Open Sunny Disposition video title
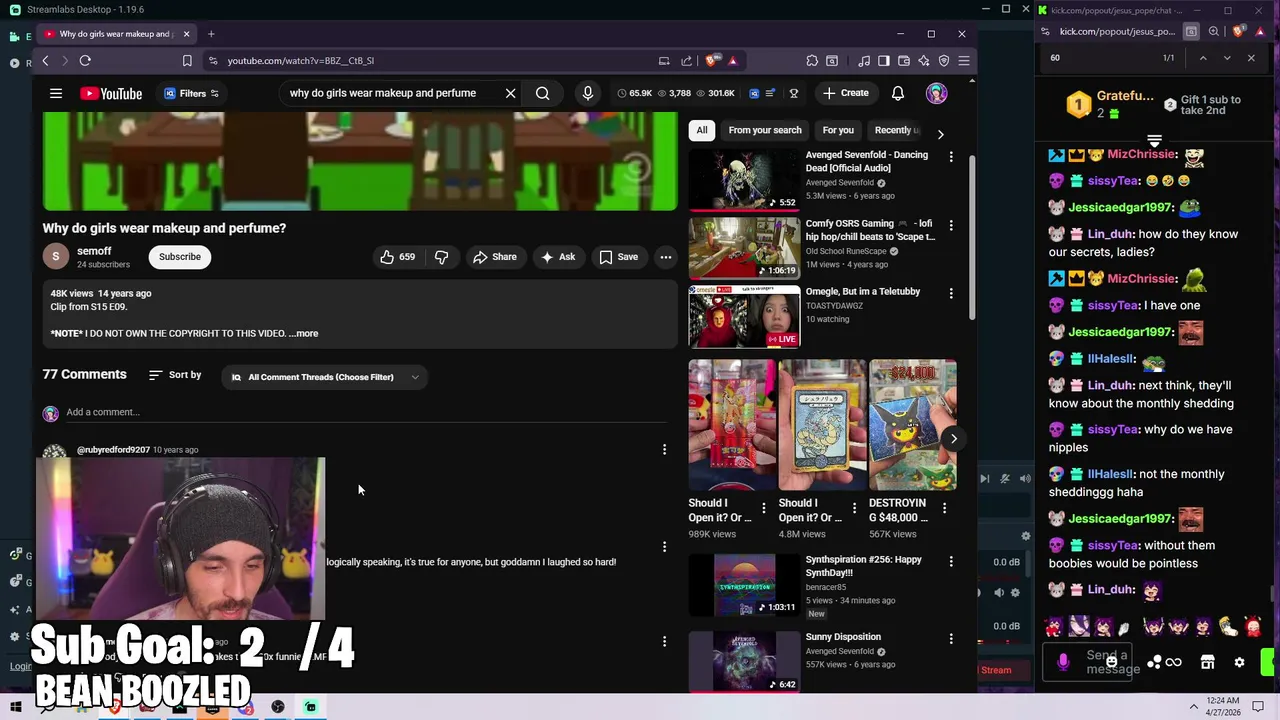Image resolution: width=1280 pixels, height=720 pixels. (x=843, y=637)
